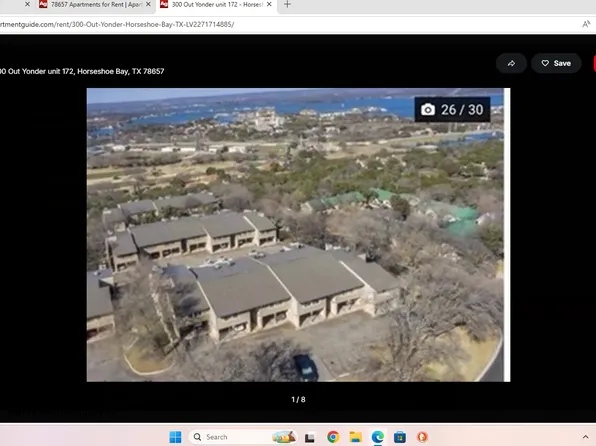This screenshot has height=446, width=596.
Task: Click the address bar URL
Action: coord(117,24)
